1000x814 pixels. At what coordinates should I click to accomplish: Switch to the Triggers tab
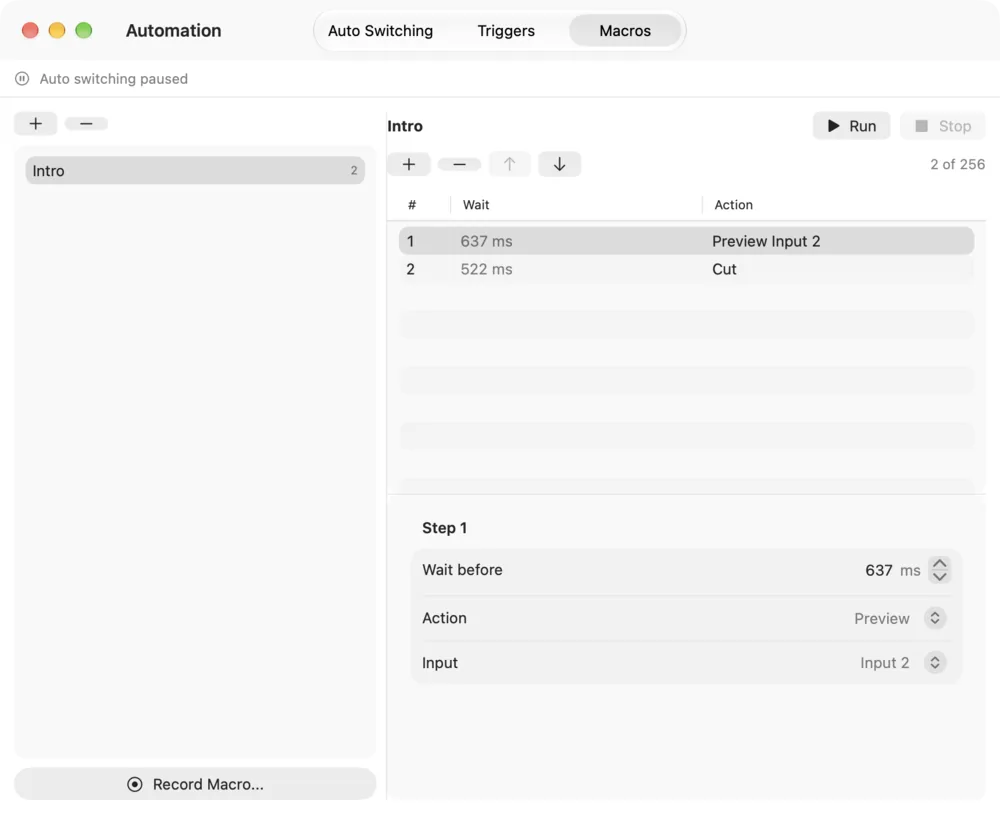click(506, 31)
